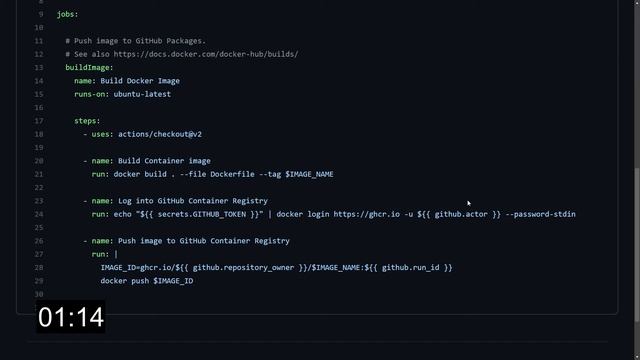Click the 'runs-on:' key

click(91, 94)
